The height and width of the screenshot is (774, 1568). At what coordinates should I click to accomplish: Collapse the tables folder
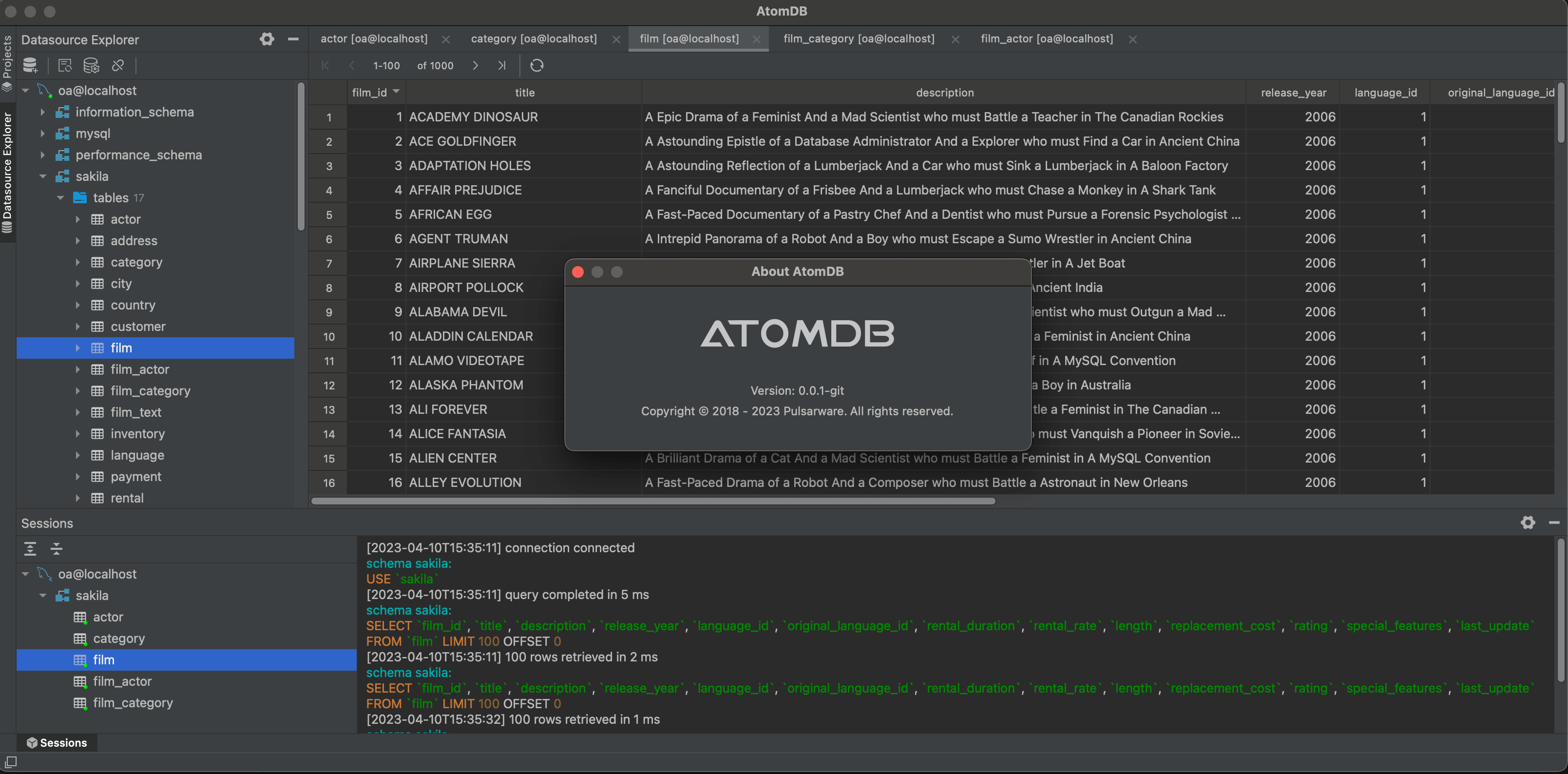tap(60, 198)
